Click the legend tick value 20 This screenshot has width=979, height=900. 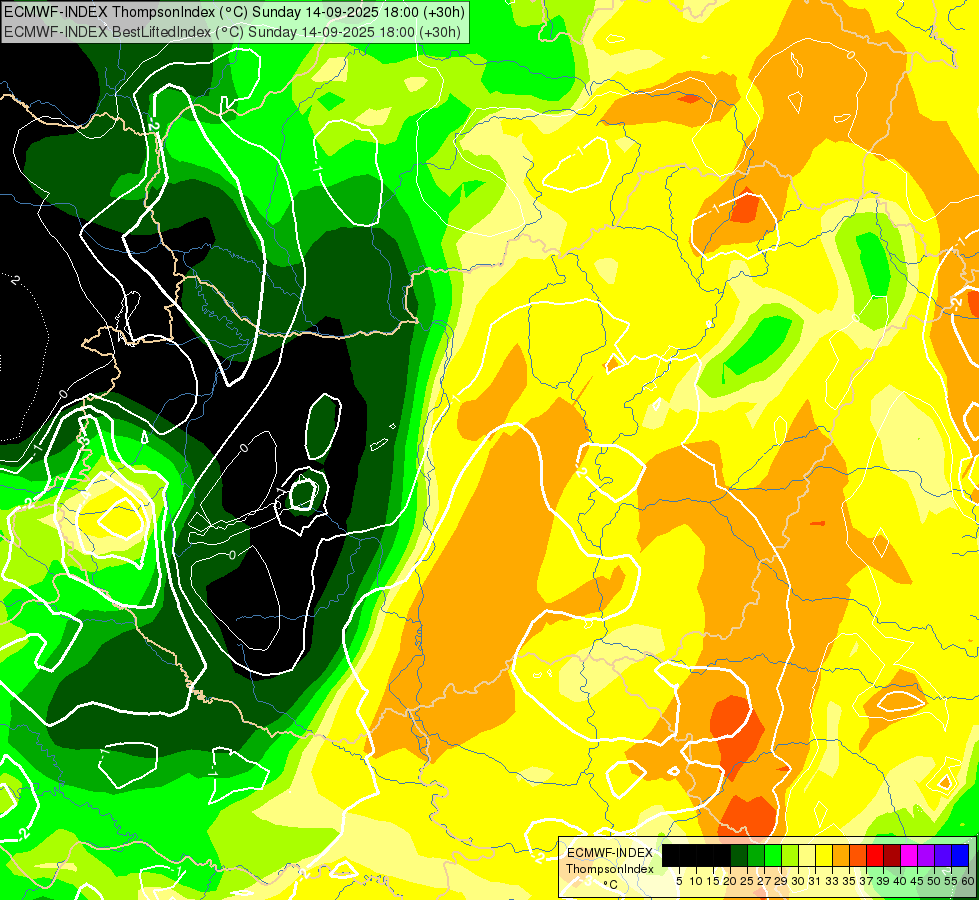click(x=730, y=881)
